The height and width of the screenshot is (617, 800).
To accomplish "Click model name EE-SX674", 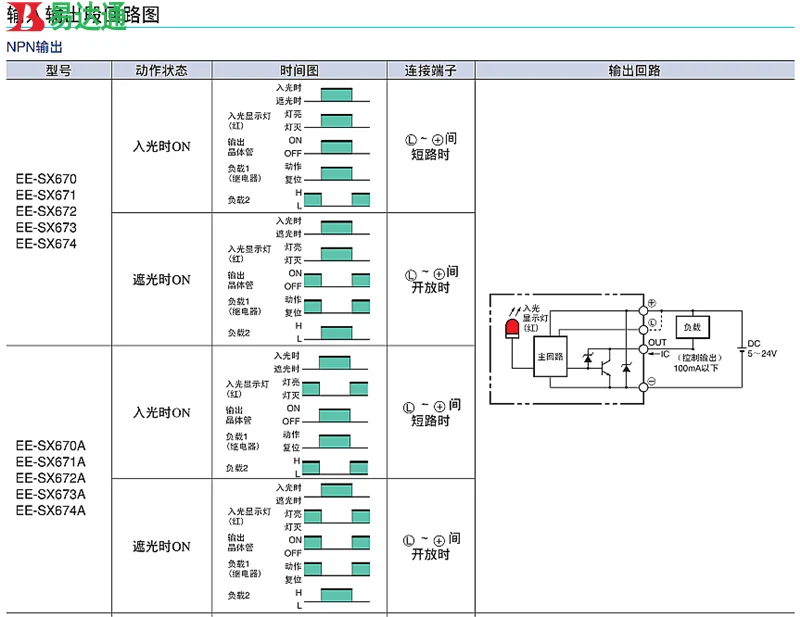I will 46,244.
